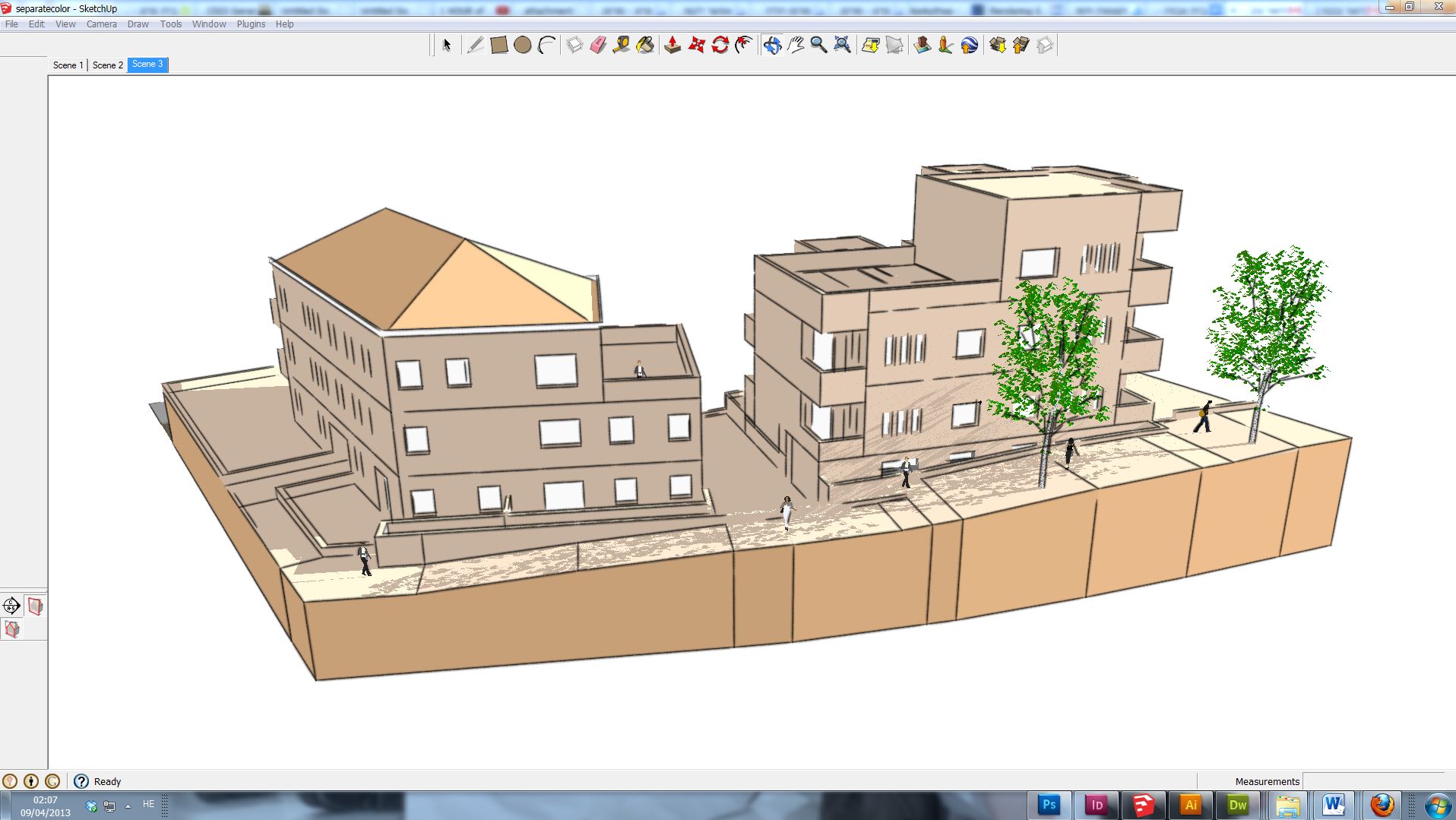This screenshot has width=1456, height=820.
Task: Click the Add New Building icon
Action: point(923,45)
